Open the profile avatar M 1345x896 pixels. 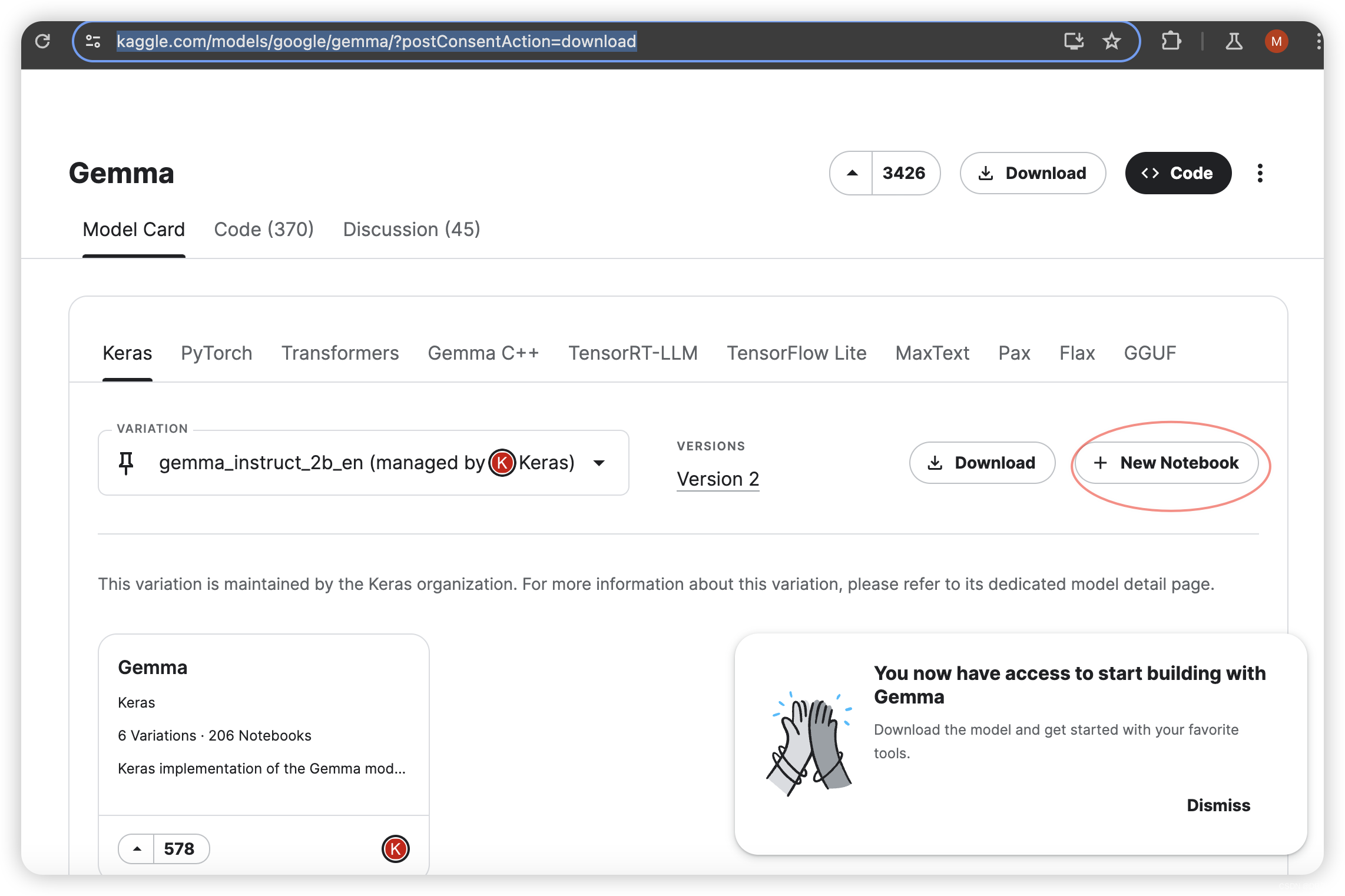click(x=1276, y=41)
